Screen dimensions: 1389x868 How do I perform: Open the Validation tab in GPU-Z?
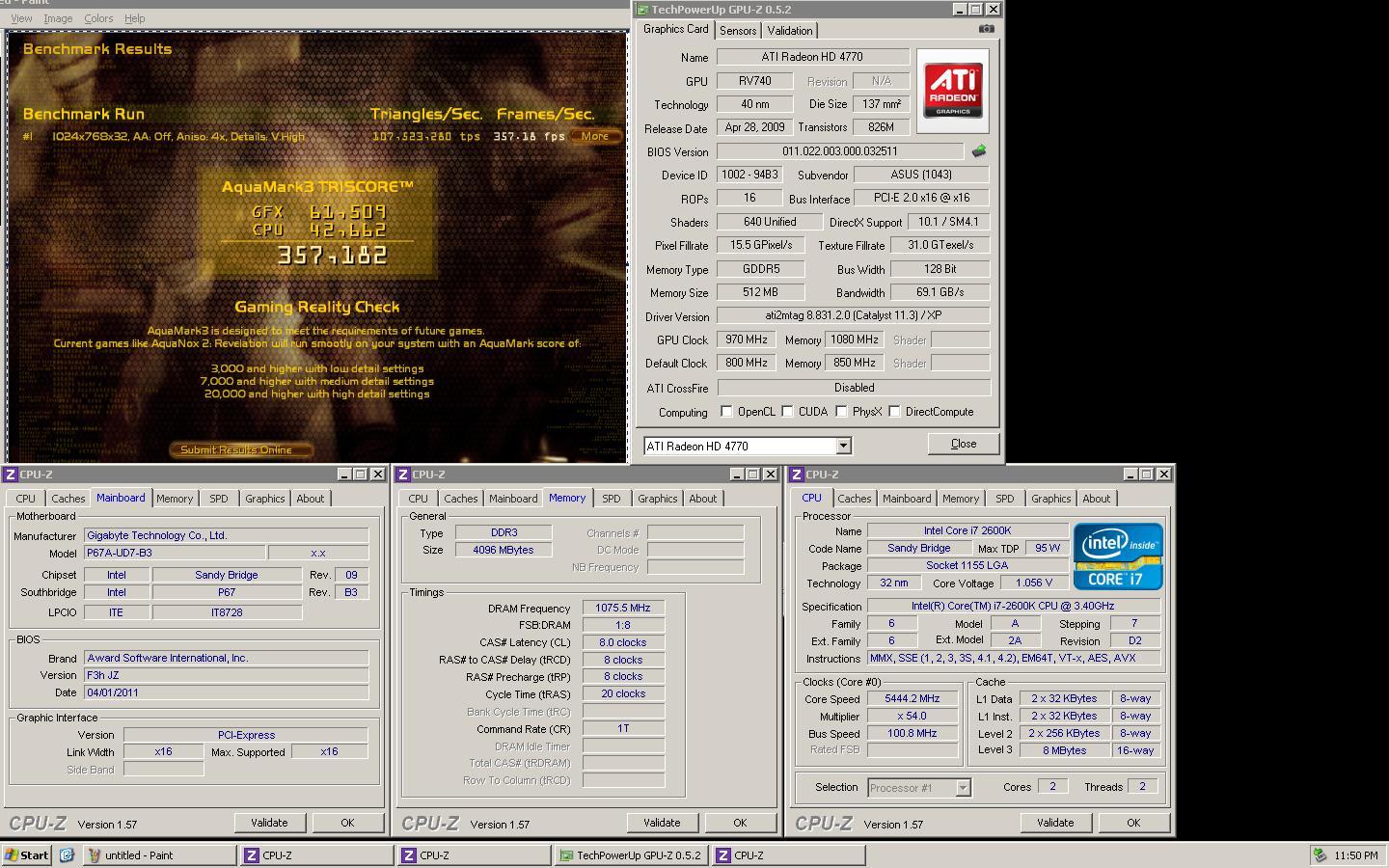pos(790,31)
